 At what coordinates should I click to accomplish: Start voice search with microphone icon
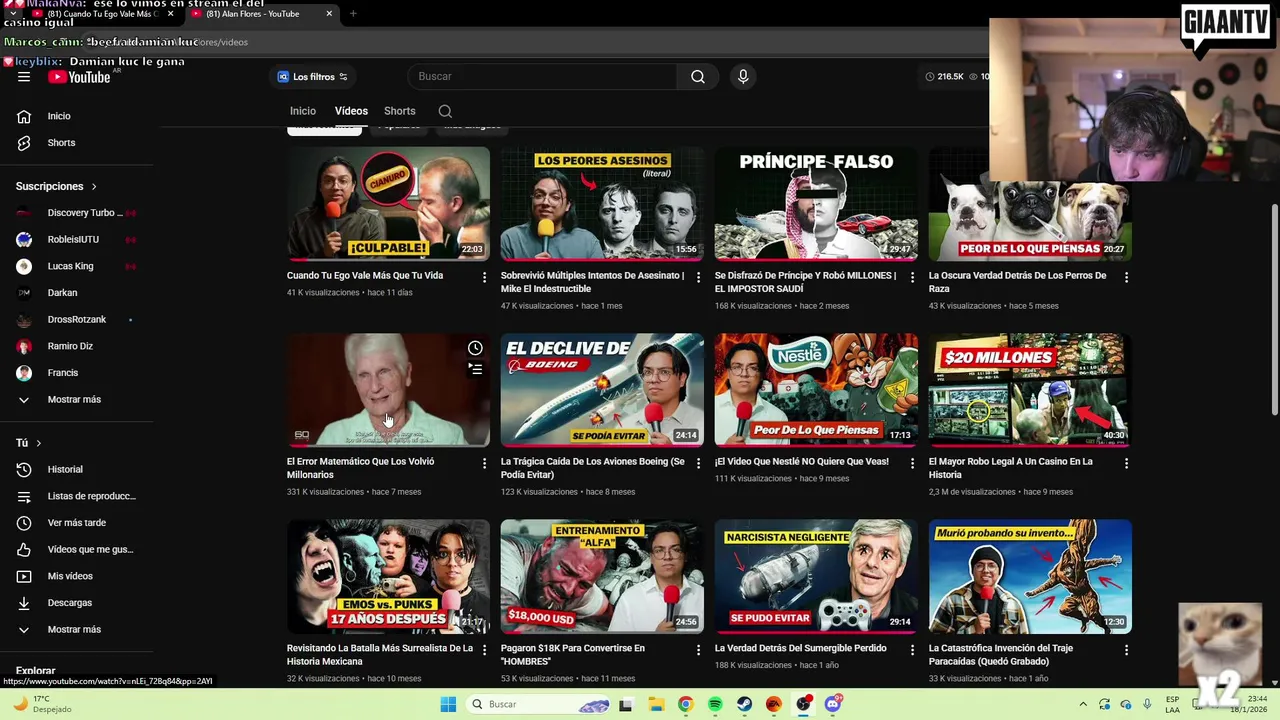(743, 77)
